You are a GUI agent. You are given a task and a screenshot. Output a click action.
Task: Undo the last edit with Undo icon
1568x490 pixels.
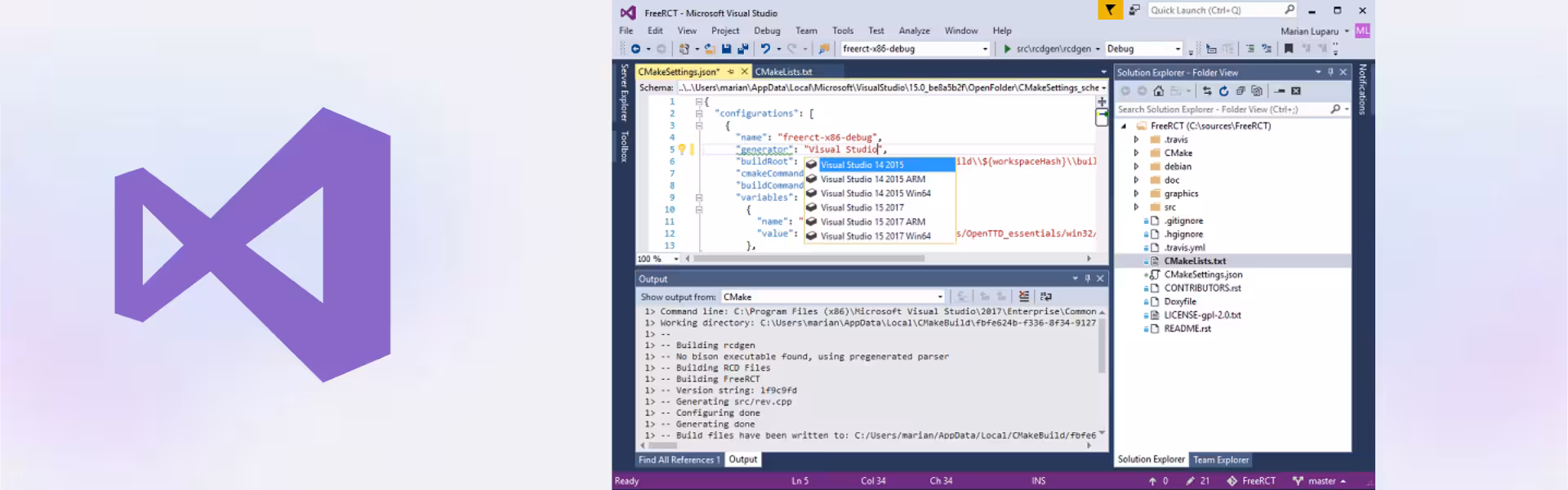[x=765, y=49]
